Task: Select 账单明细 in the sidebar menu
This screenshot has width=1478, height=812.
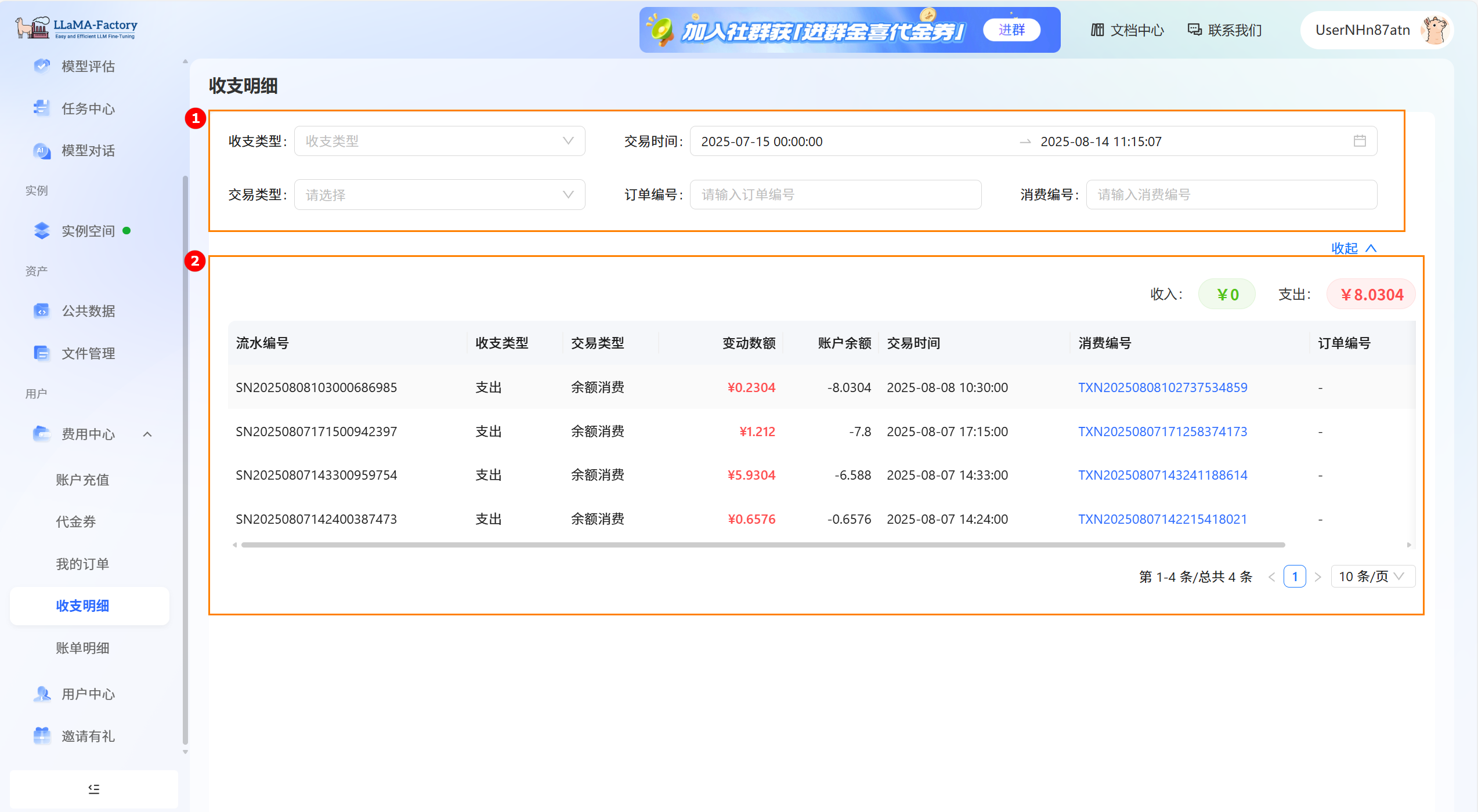Action: coord(82,648)
